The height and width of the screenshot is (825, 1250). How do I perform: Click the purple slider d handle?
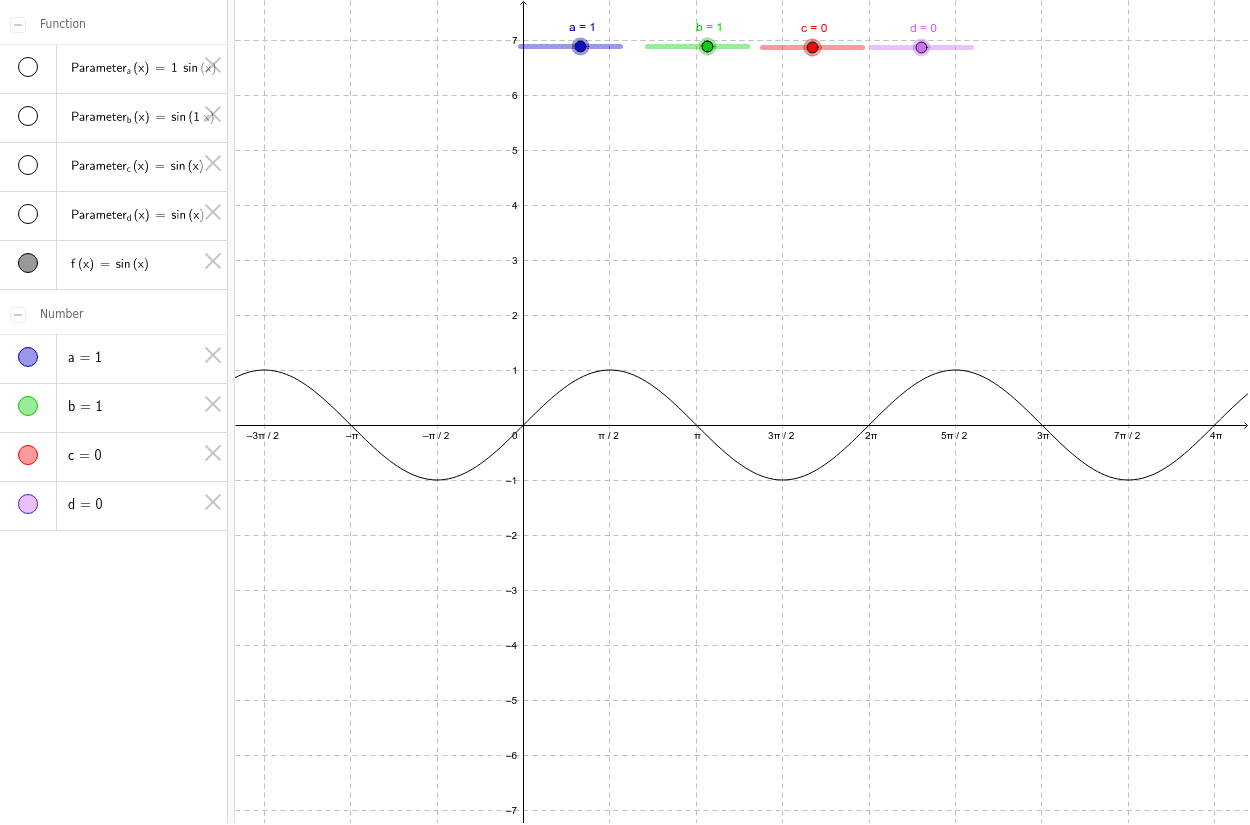921,47
